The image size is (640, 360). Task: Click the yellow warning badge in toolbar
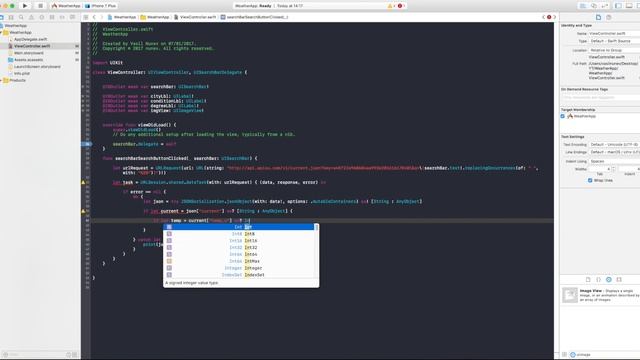pyautogui.click(x=391, y=6)
